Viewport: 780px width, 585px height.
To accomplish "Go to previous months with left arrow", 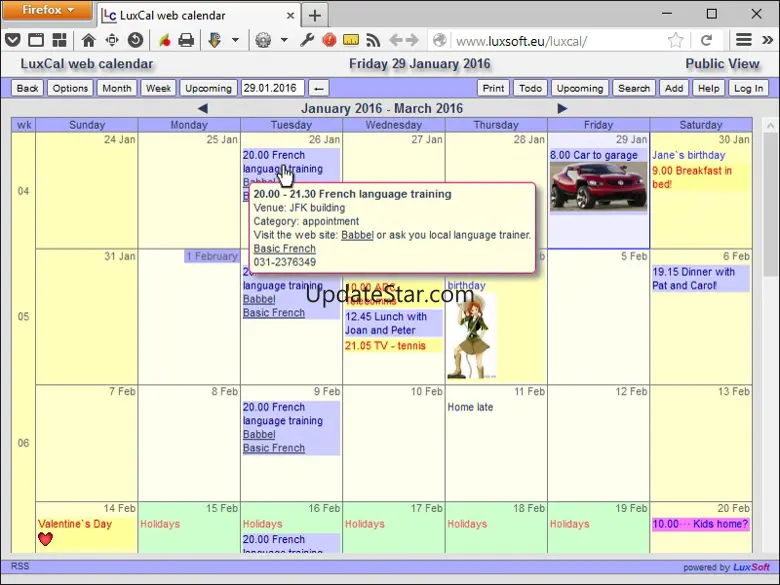I will click(203, 108).
